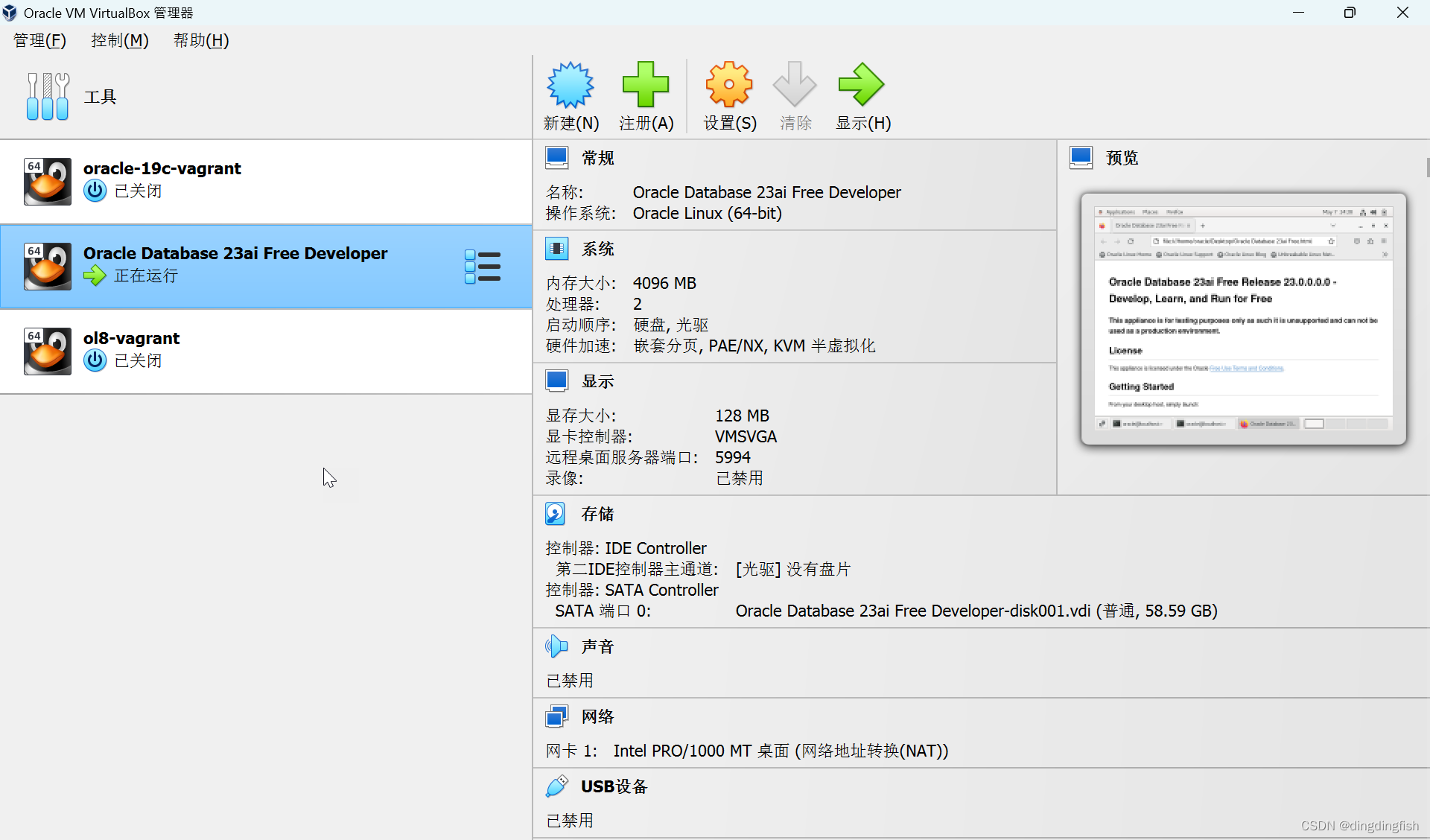Image resolution: width=1430 pixels, height=840 pixels.
Task: Click the powered-off icon under oracle-19c-vagrant
Action: click(95, 191)
